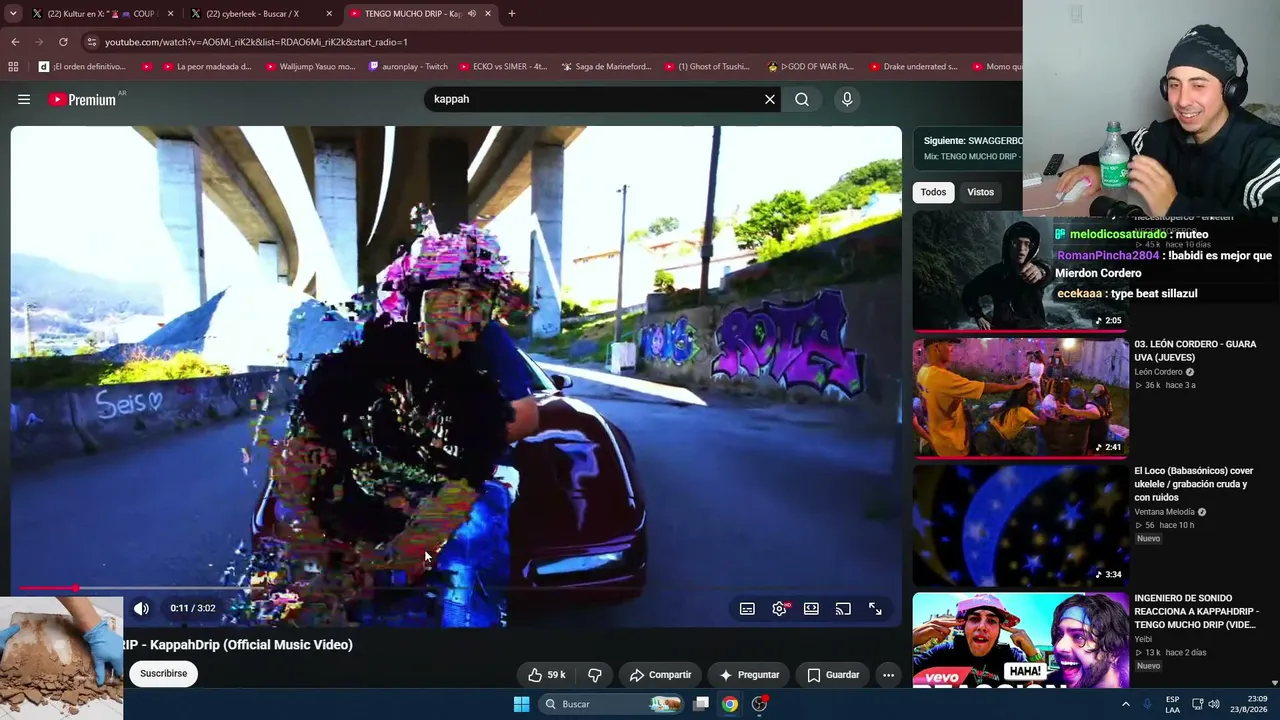Go back in the browser

[x=15, y=42]
